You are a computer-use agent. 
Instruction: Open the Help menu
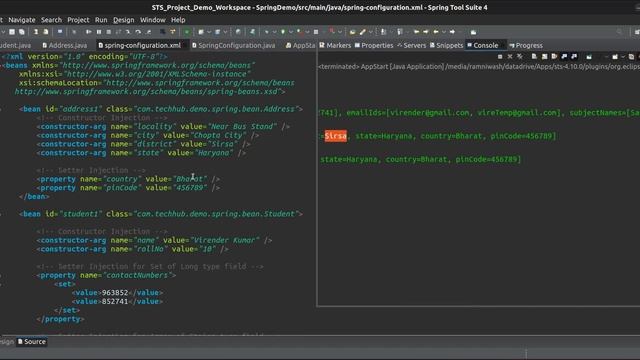coord(178,20)
